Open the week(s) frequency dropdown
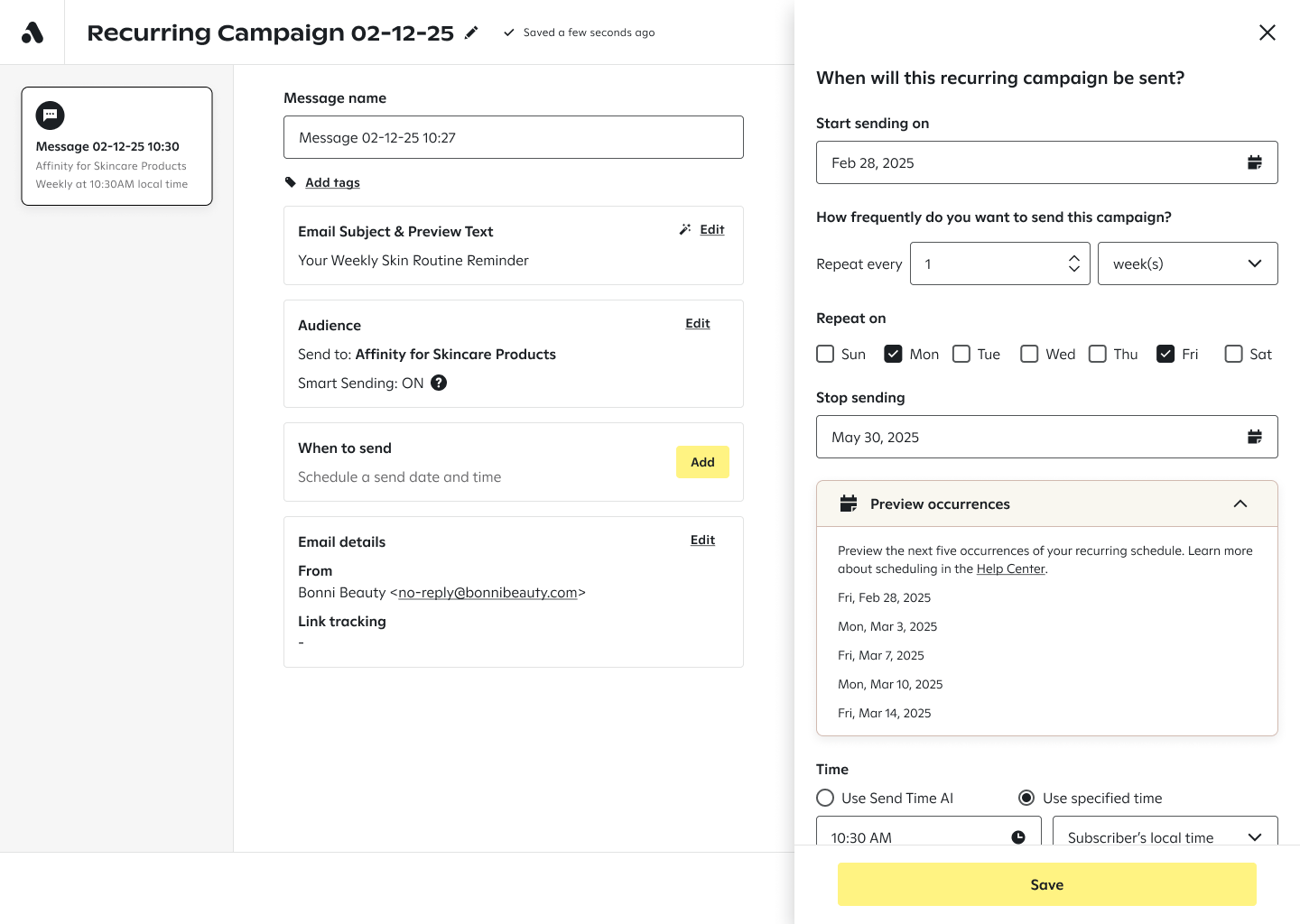This screenshot has height=924, width=1300. coord(1187,263)
